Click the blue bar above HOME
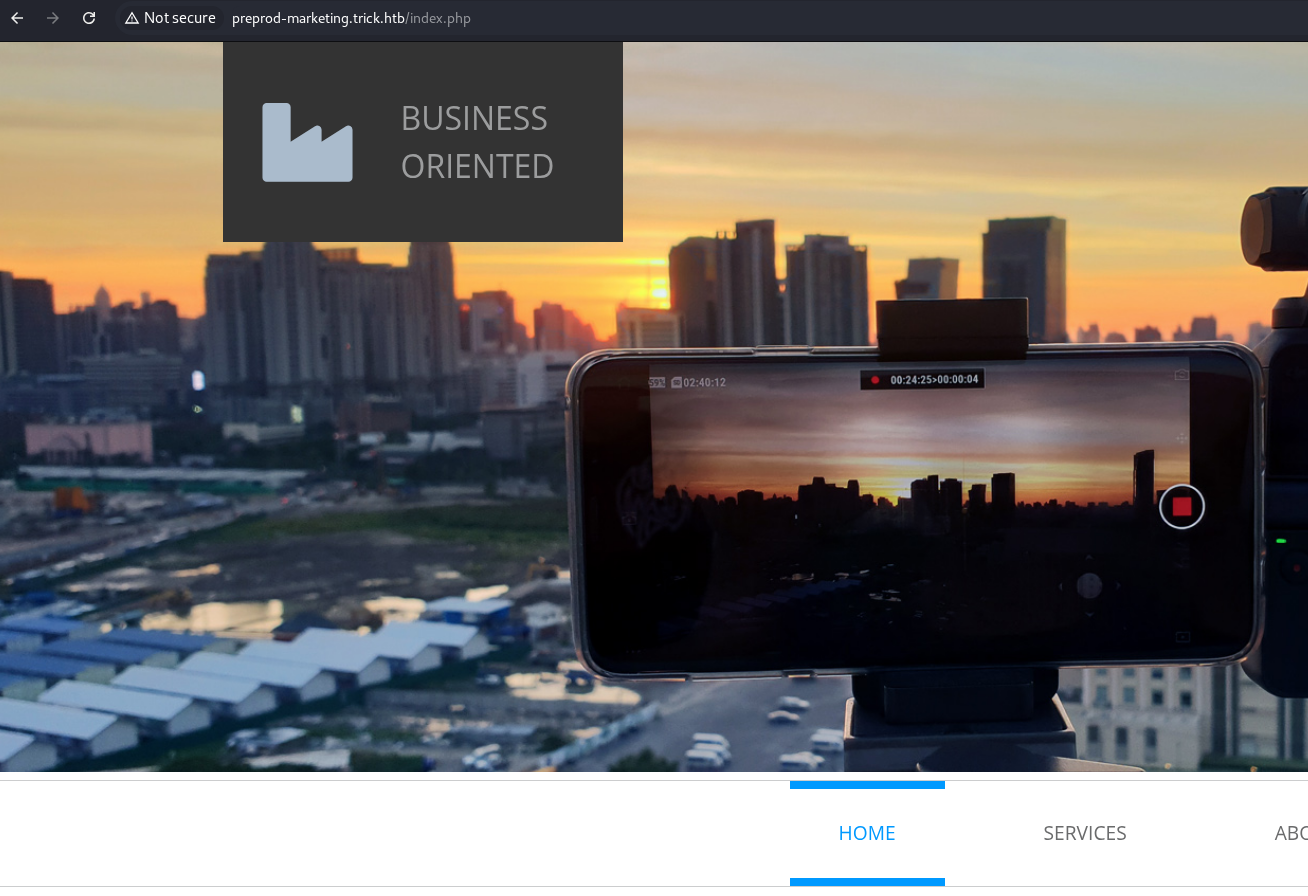This screenshot has width=1308, height=896. (x=867, y=785)
